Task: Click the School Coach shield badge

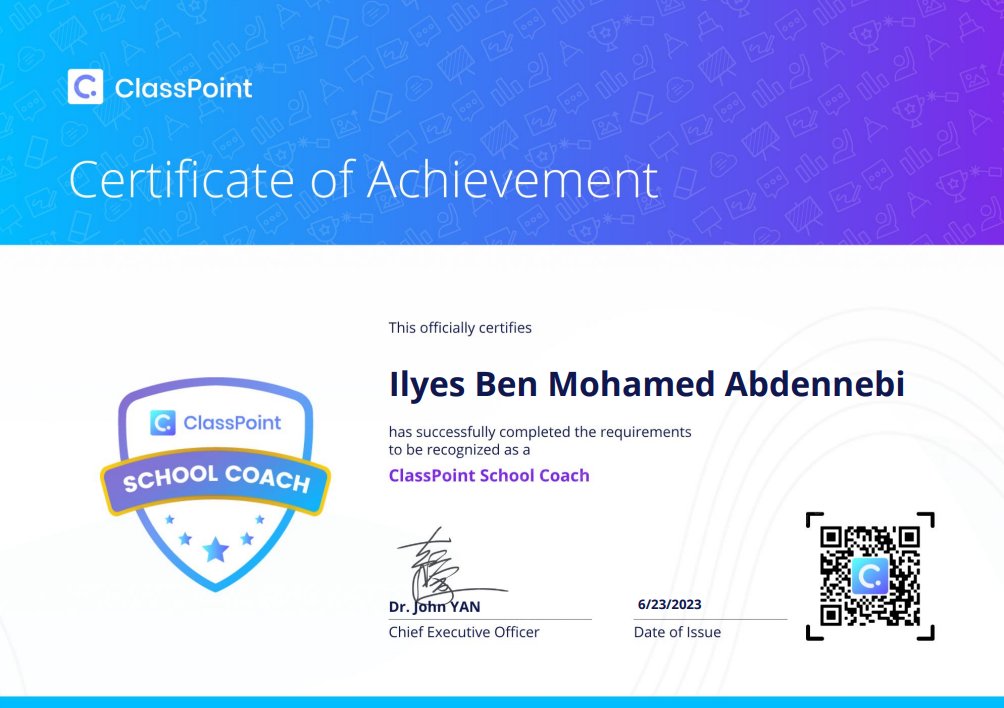Action: click(x=216, y=485)
